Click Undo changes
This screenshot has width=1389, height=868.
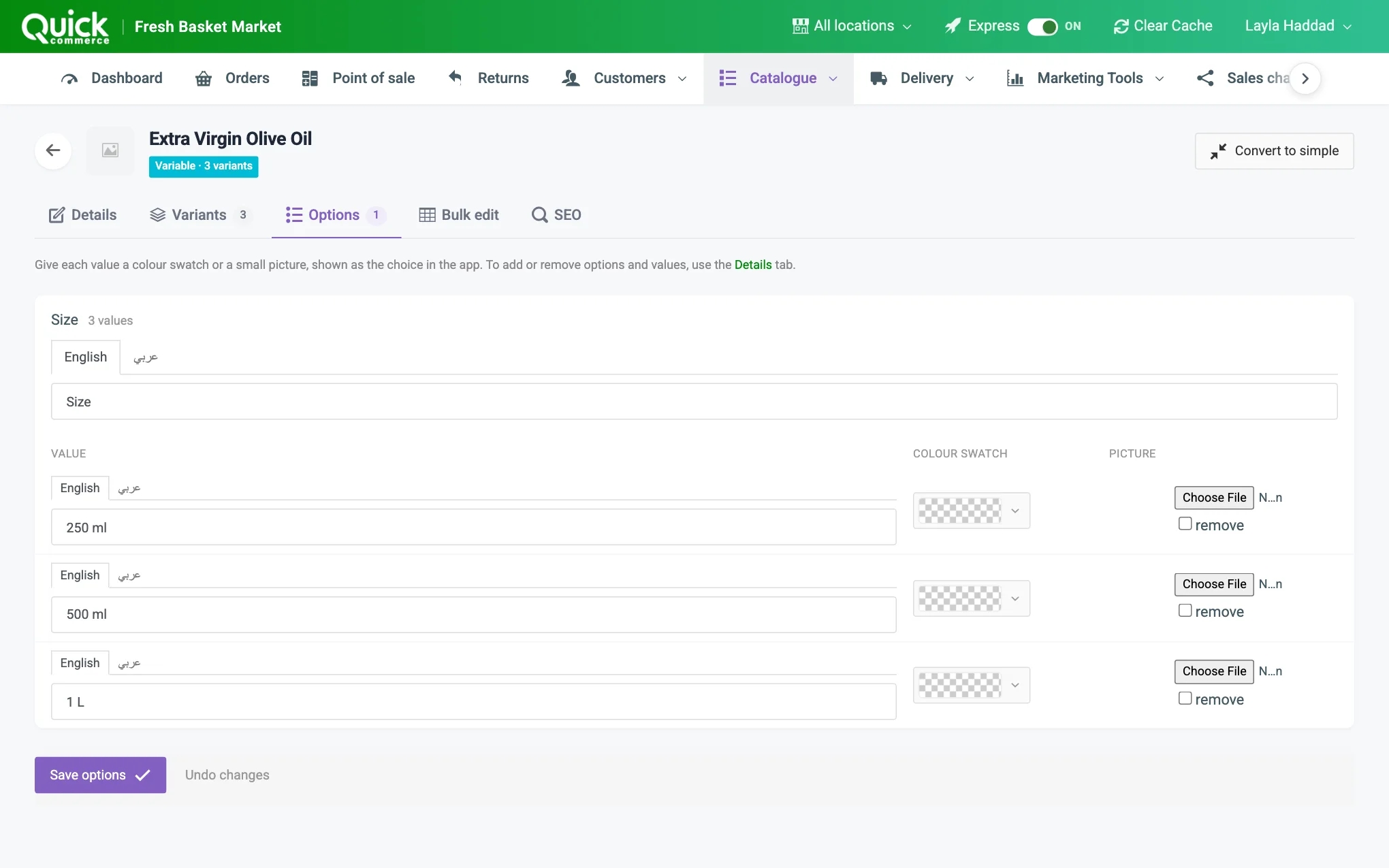point(227,775)
